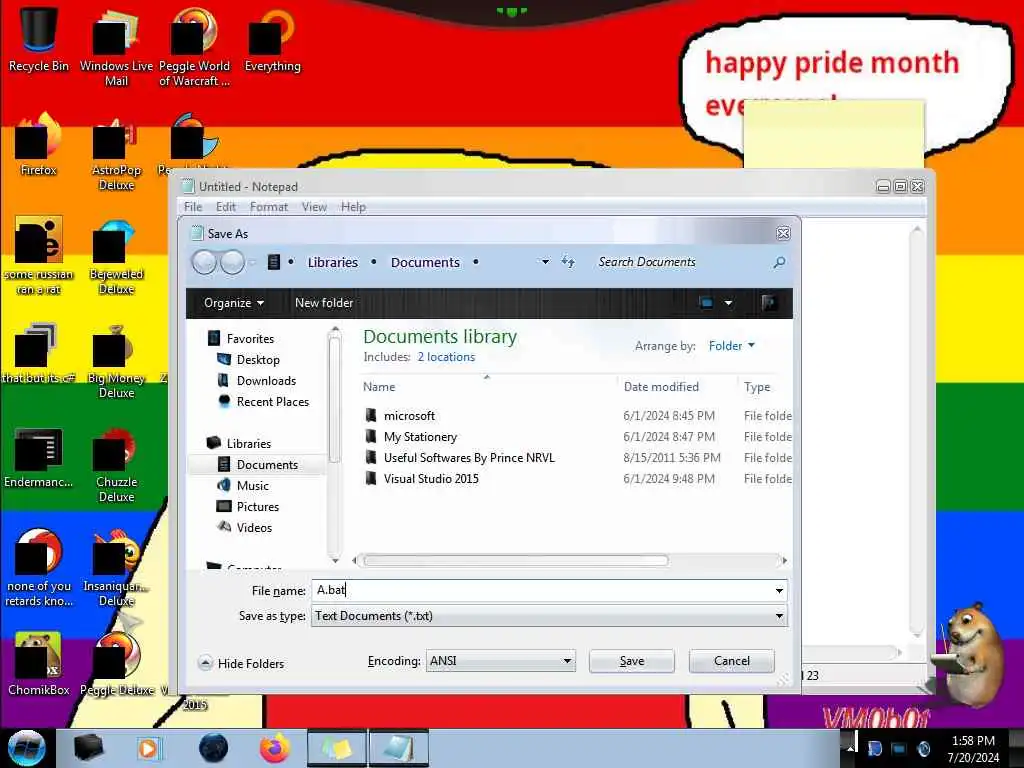
Task: Open AstroPop Deluxe desktop icon
Action: tap(116, 153)
